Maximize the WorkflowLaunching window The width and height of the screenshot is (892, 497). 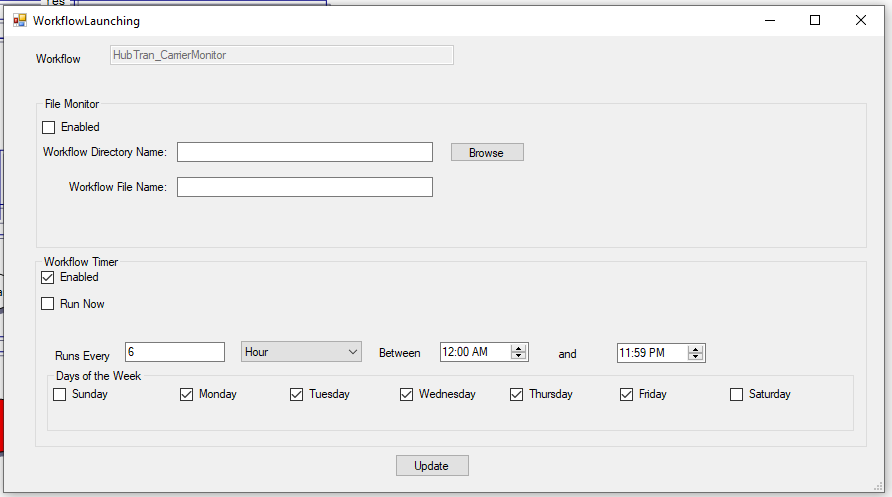point(815,20)
